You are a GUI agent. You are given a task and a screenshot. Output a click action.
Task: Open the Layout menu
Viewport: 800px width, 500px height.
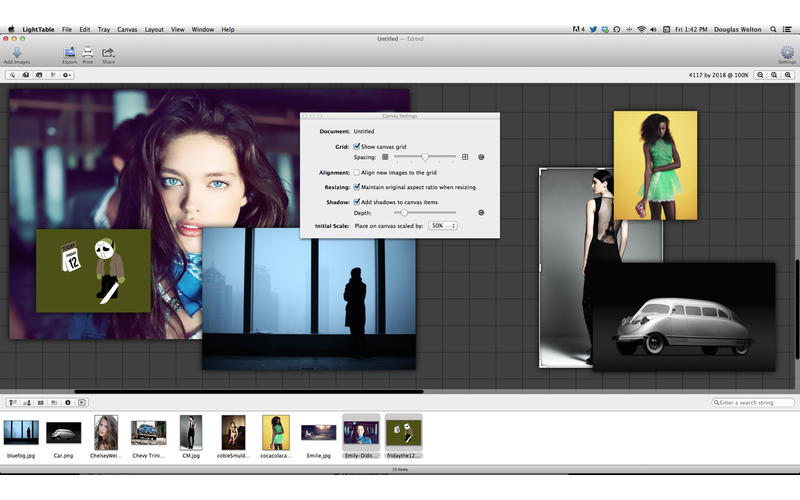point(154,30)
